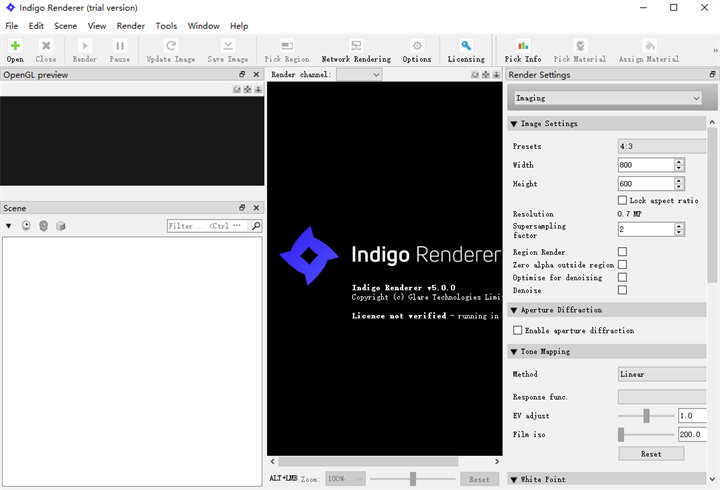720x490 pixels.
Task: Open the Response func. dropdown
Action: click(x=662, y=397)
